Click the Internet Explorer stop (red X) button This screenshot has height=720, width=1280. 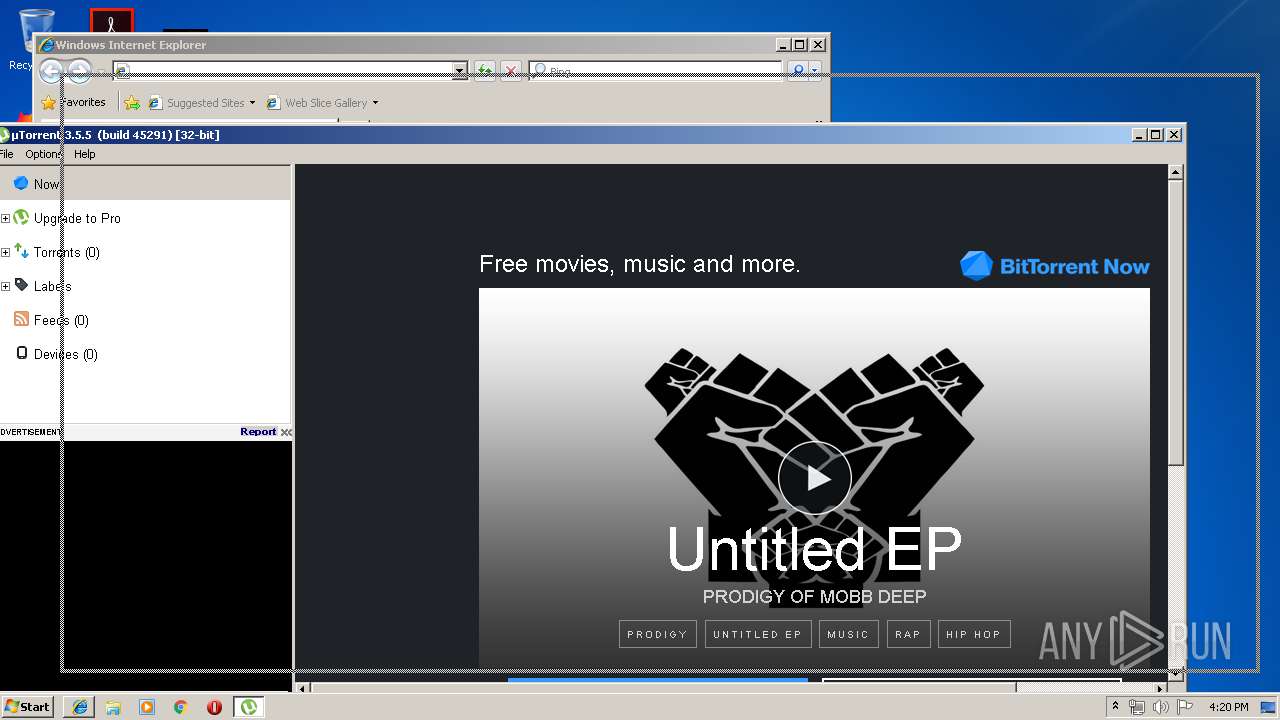tap(510, 71)
